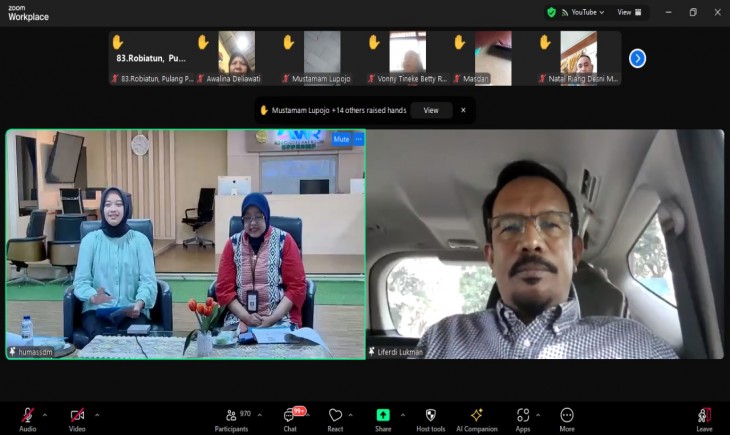Image resolution: width=730 pixels, height=435 pixels.
Task: Expand the Apps options caret
Action: pyautogui.click(x=538, y=415)
